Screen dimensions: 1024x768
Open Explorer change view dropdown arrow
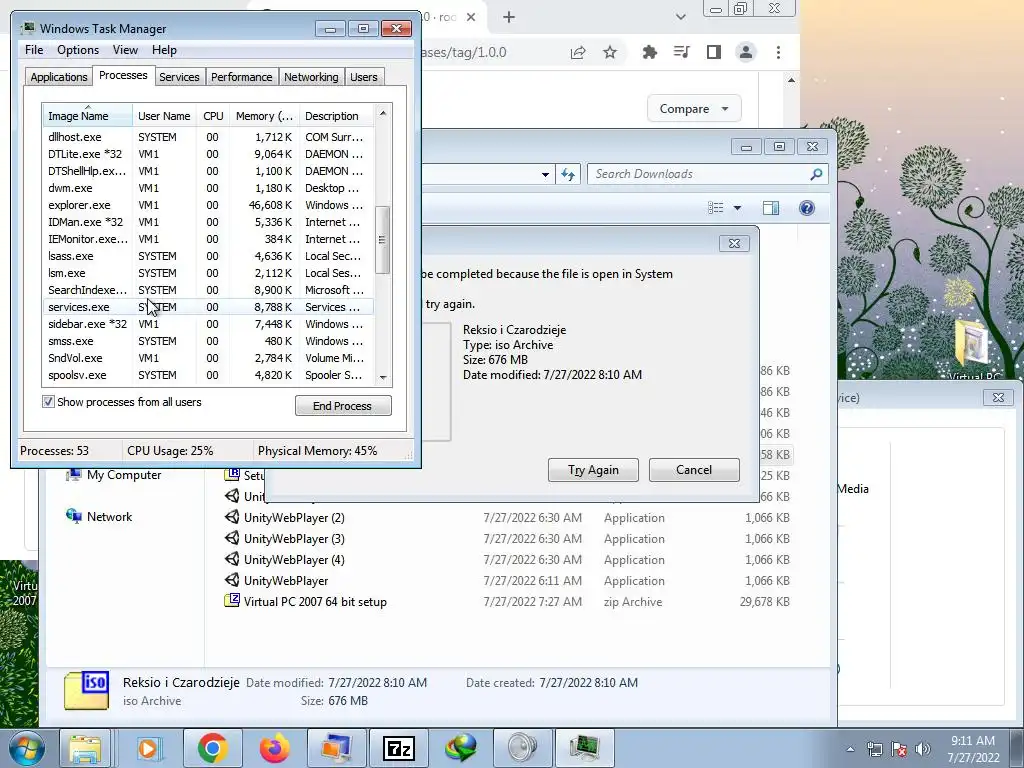tap(737, 208)
